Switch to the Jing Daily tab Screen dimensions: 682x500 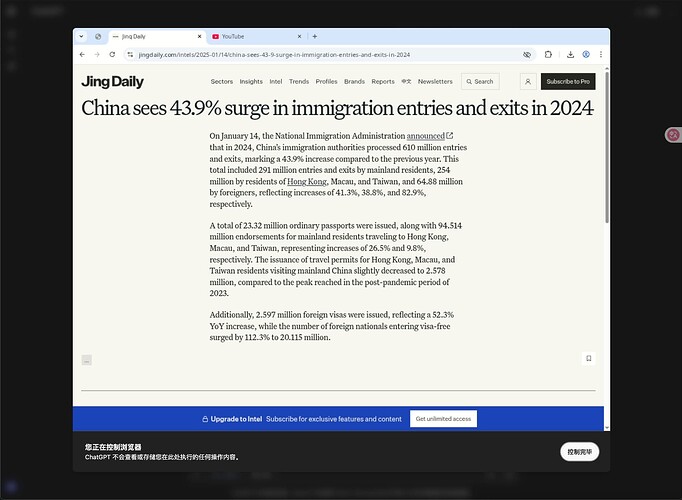point(157,37)
